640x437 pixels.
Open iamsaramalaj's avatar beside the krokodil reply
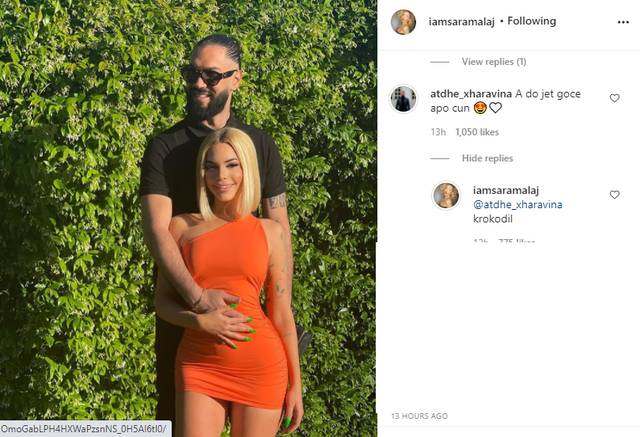pos(446,195)
